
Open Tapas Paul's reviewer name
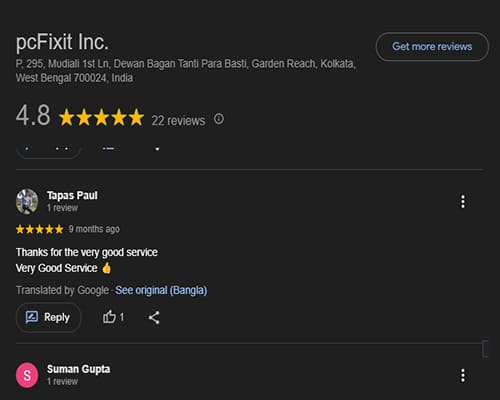tap(72, 195)
